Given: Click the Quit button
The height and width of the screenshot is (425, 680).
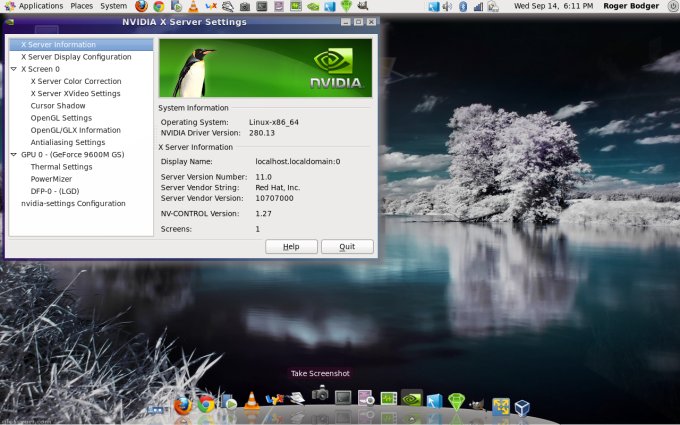Looking at the screenshot, I should click(x=347, y=246).
